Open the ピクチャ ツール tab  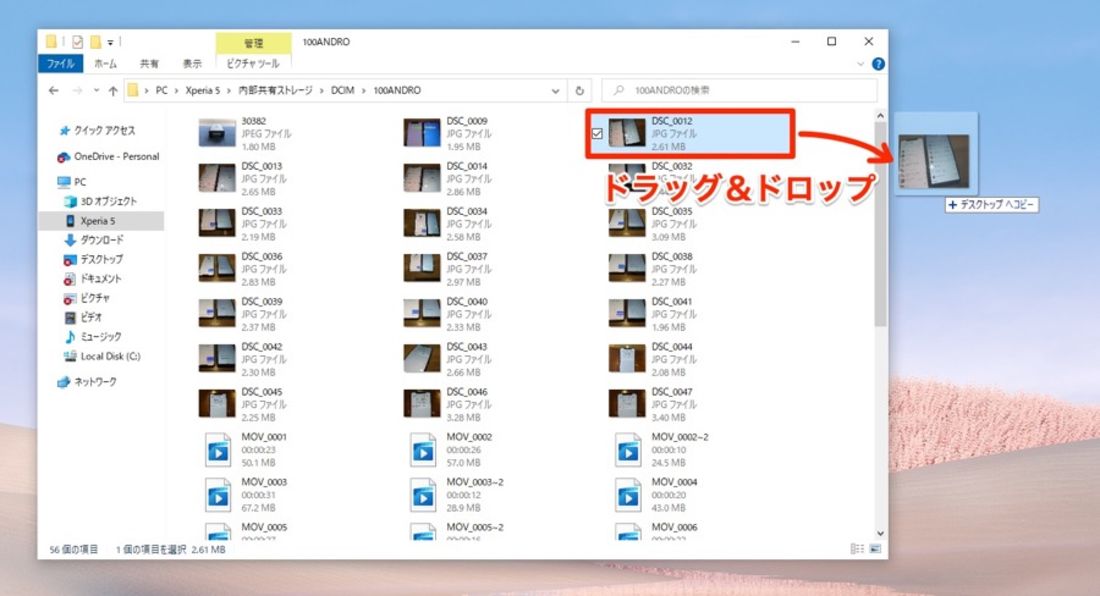(253, 64)
